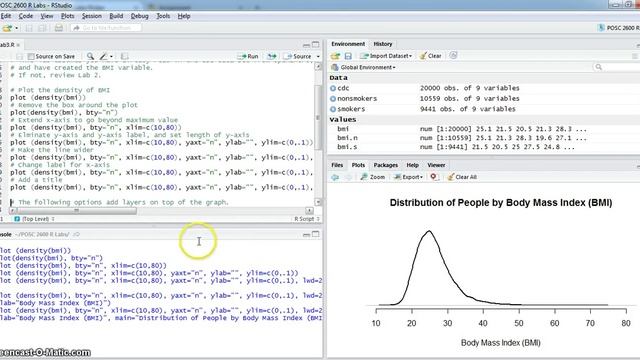Open the Top Level scope selector
This screenshot has width=640, height=360.
(35, 219)
